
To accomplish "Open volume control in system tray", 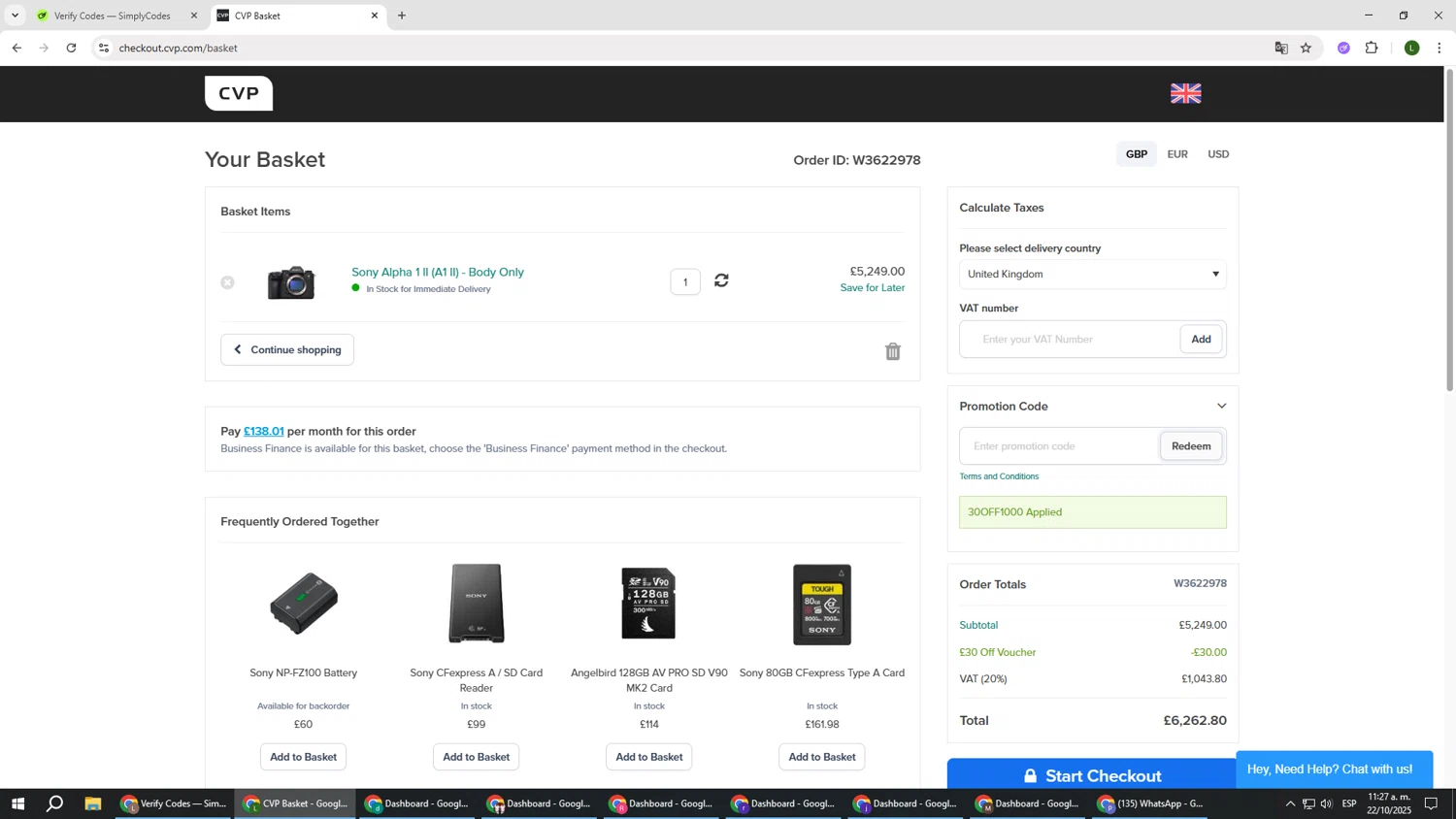I will tap(1327, 803).
